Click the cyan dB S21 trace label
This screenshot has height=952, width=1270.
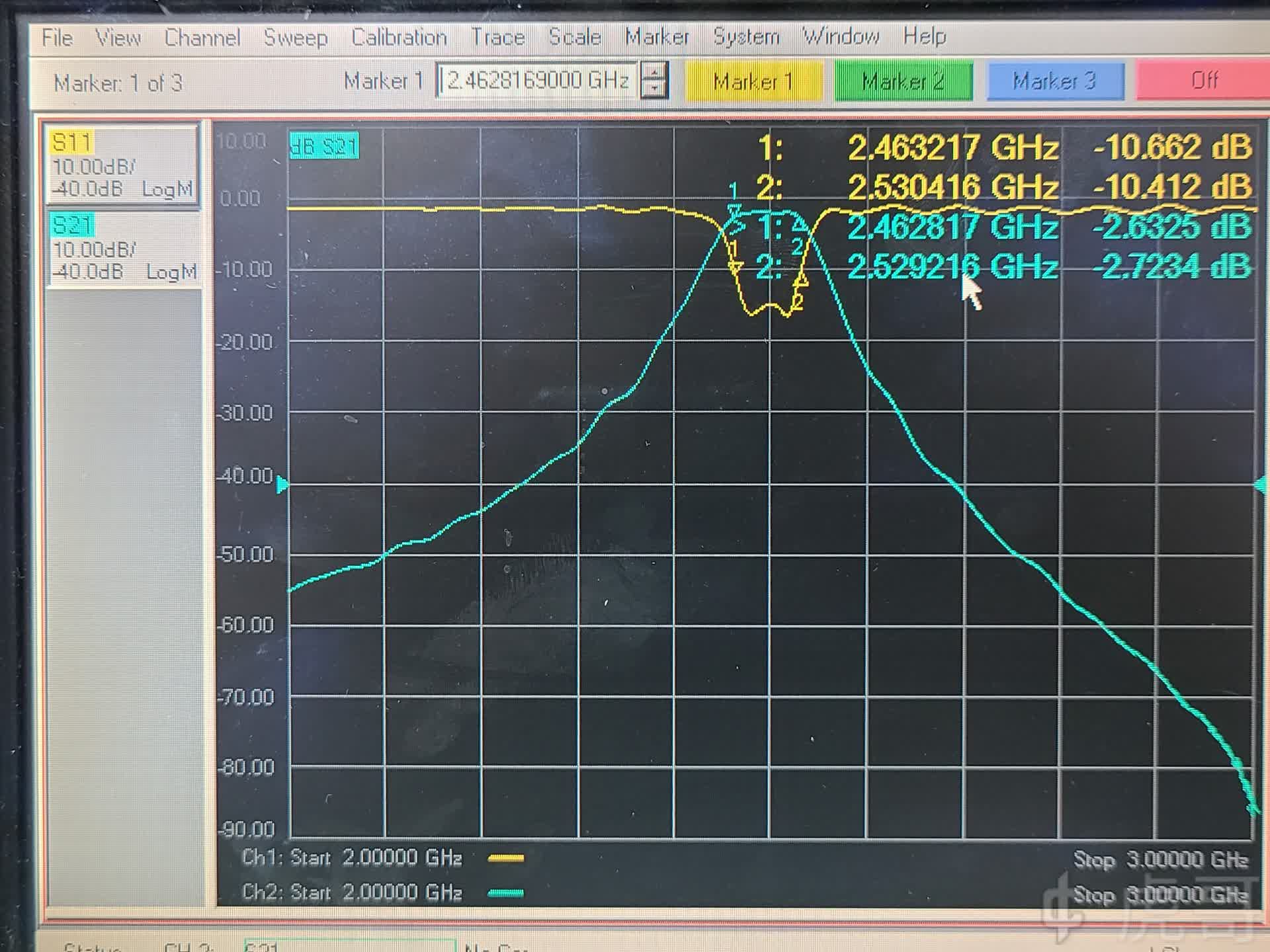(x=324, y=146)
